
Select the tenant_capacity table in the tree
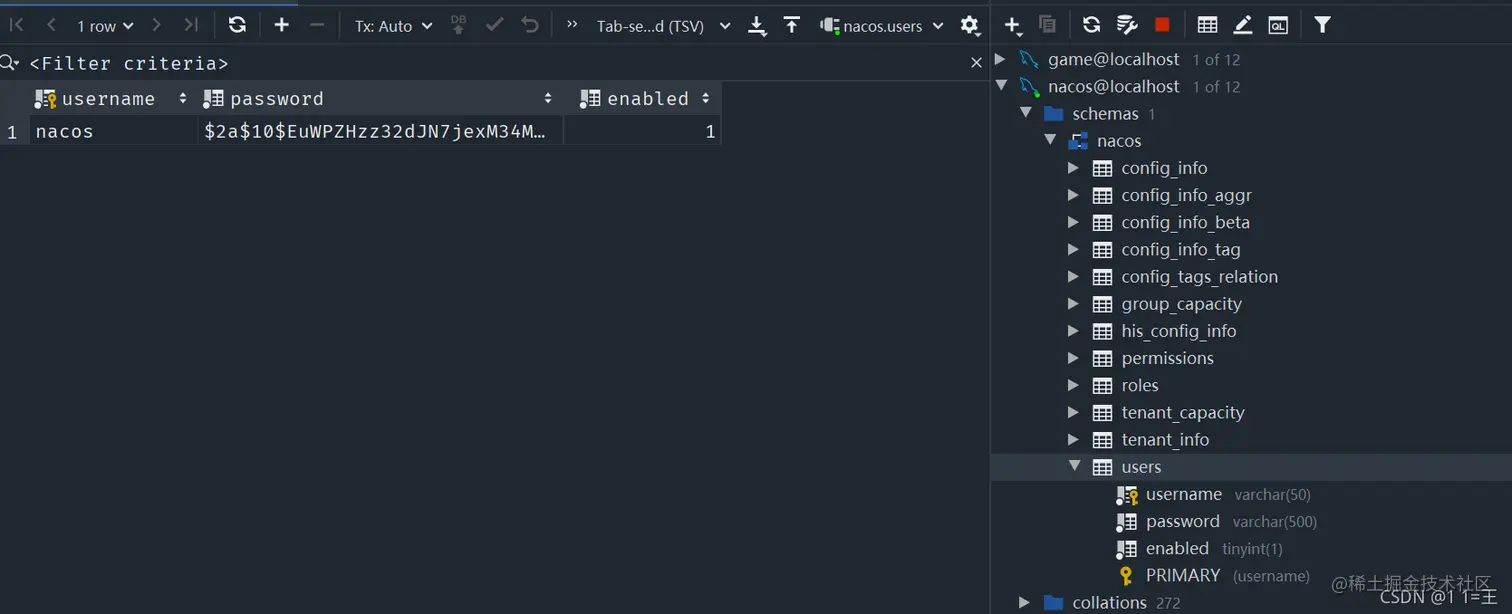(x=1182, y=412)
